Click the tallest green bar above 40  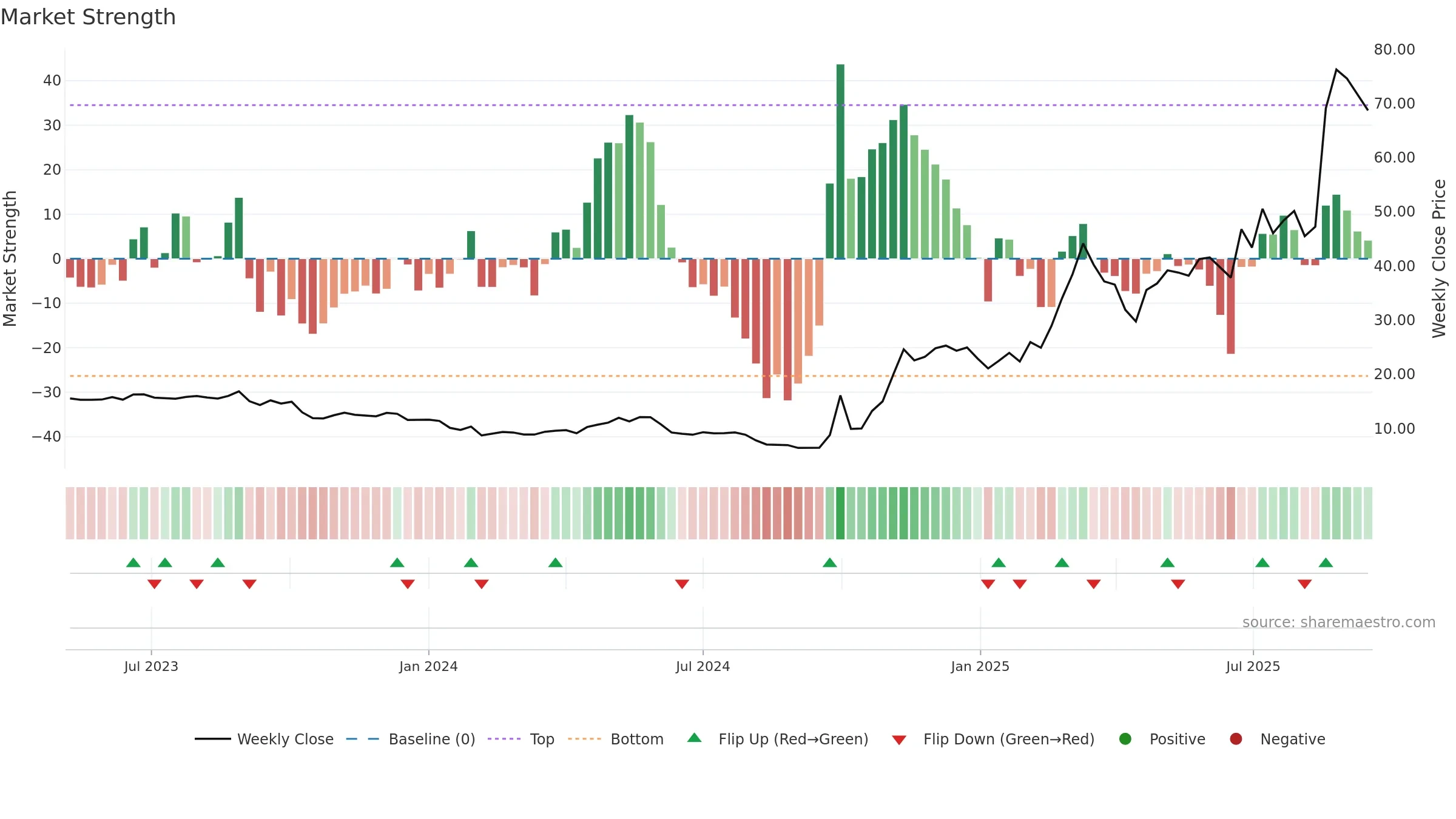click(x=840, y=161)
